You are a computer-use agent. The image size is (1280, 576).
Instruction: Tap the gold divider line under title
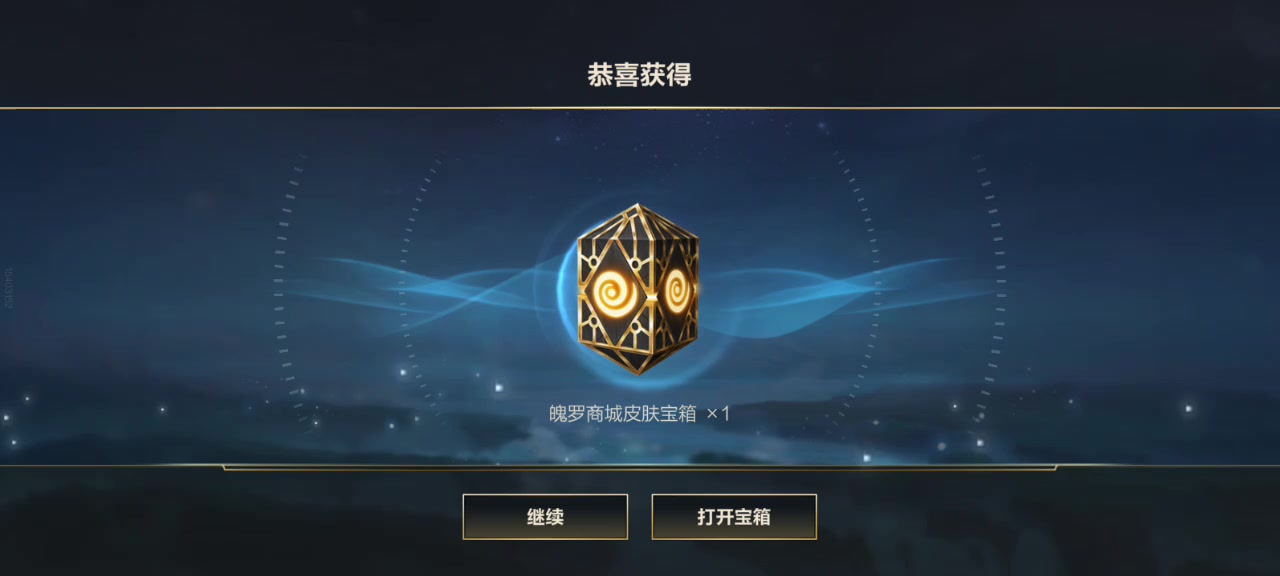click(640, 108)
